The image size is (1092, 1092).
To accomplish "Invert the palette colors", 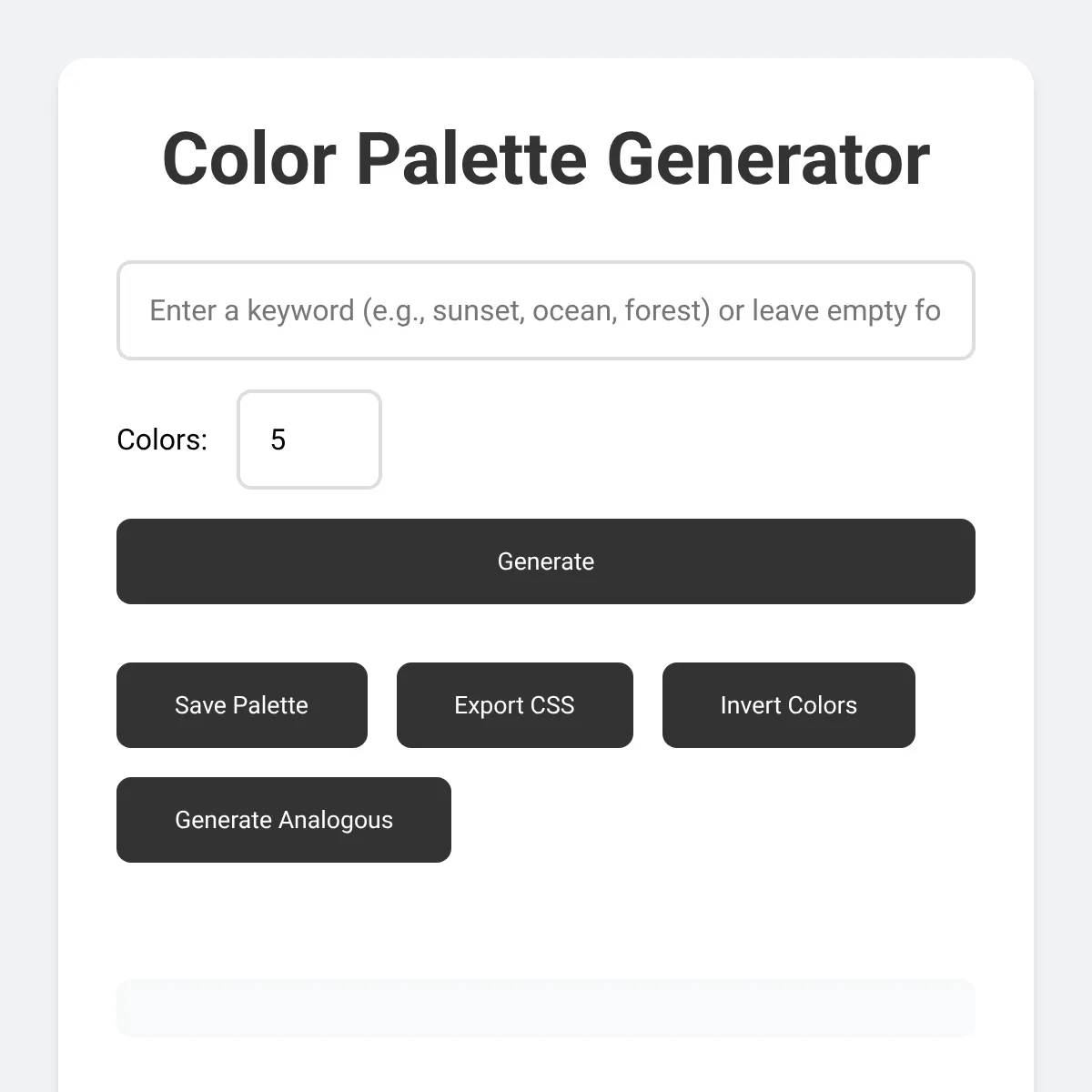I will pos(789,705).
